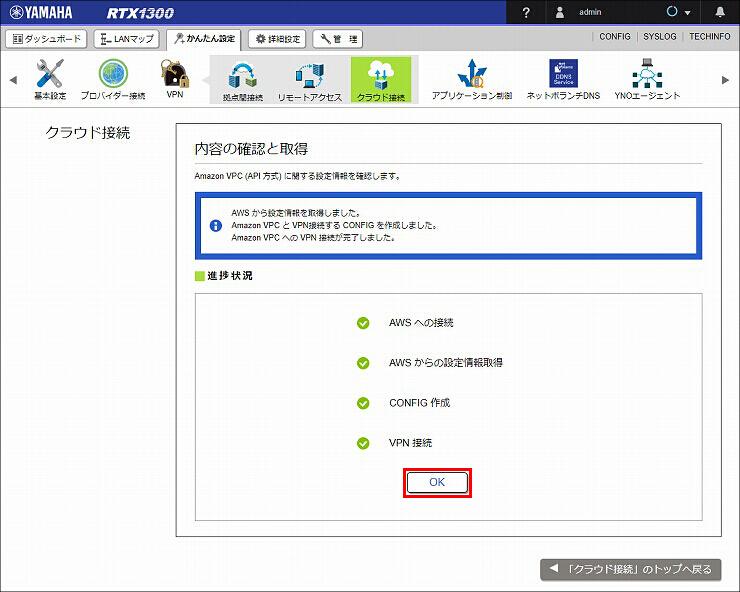Click the blue info icon in message box
This screenshot has height=592, width=740.
pyautogui.click(x=216, y=226)
